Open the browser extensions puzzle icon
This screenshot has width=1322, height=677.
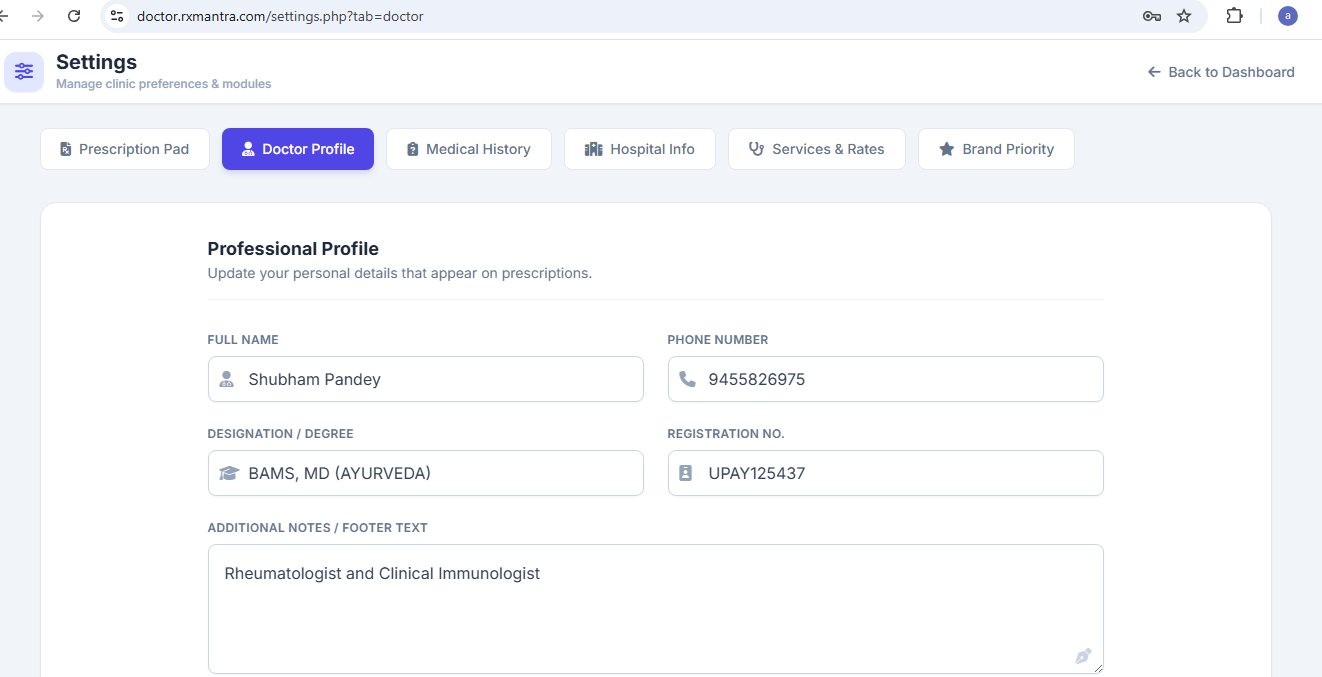1234,16
